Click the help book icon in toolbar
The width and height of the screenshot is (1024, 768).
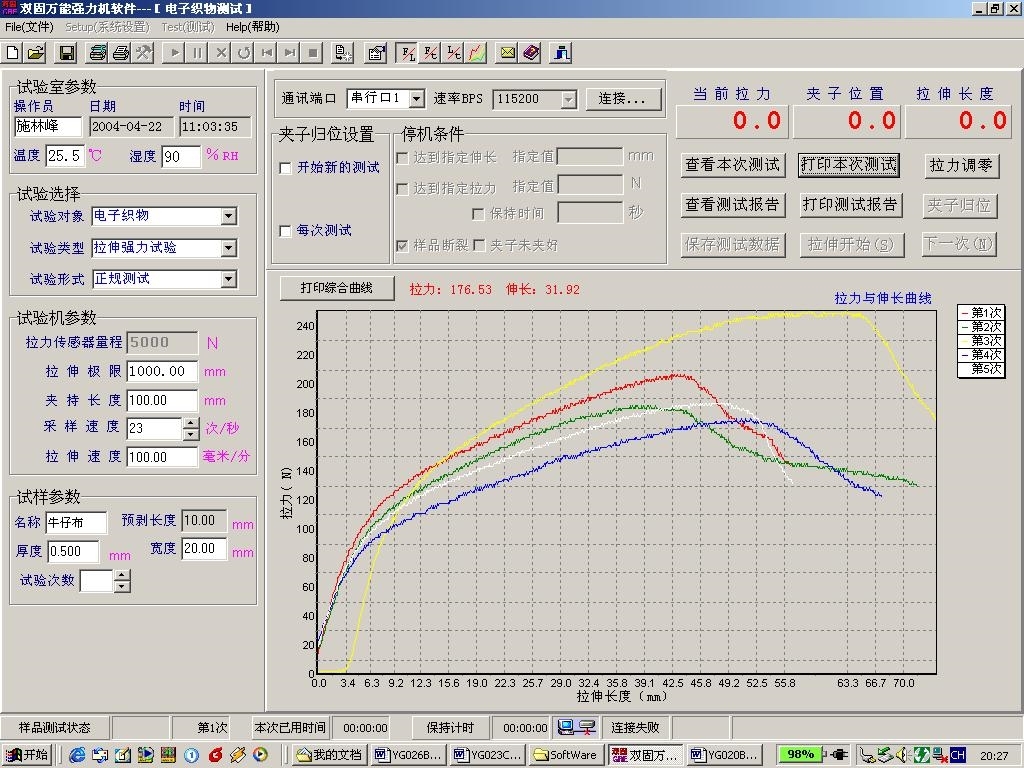pyautogui.click(x=531, y=52)
